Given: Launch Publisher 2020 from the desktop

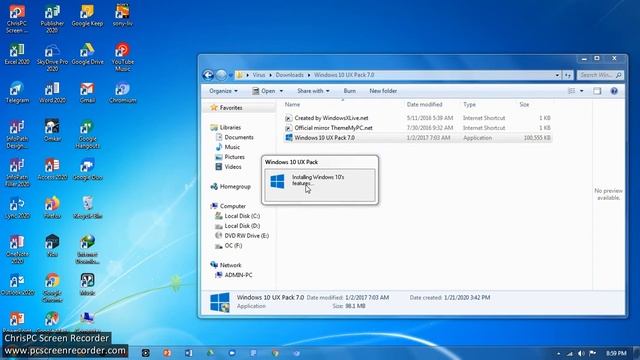Looking at the screenshot, I should point(52,18).
